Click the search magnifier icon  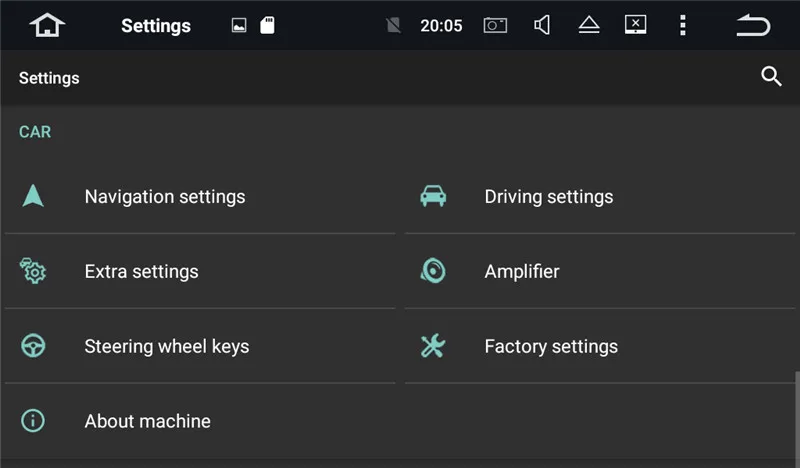[771, 77]
